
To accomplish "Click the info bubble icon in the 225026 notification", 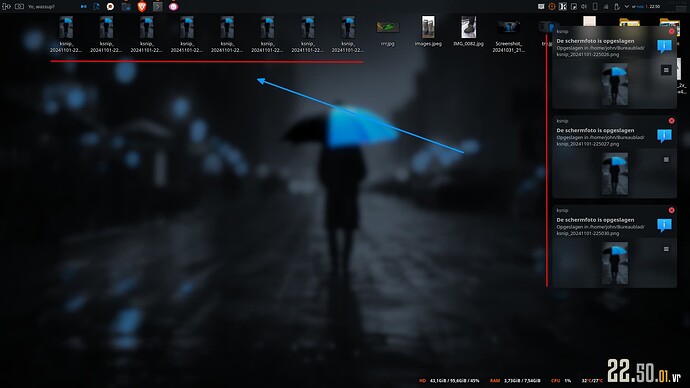I will [x=664, y=46].
